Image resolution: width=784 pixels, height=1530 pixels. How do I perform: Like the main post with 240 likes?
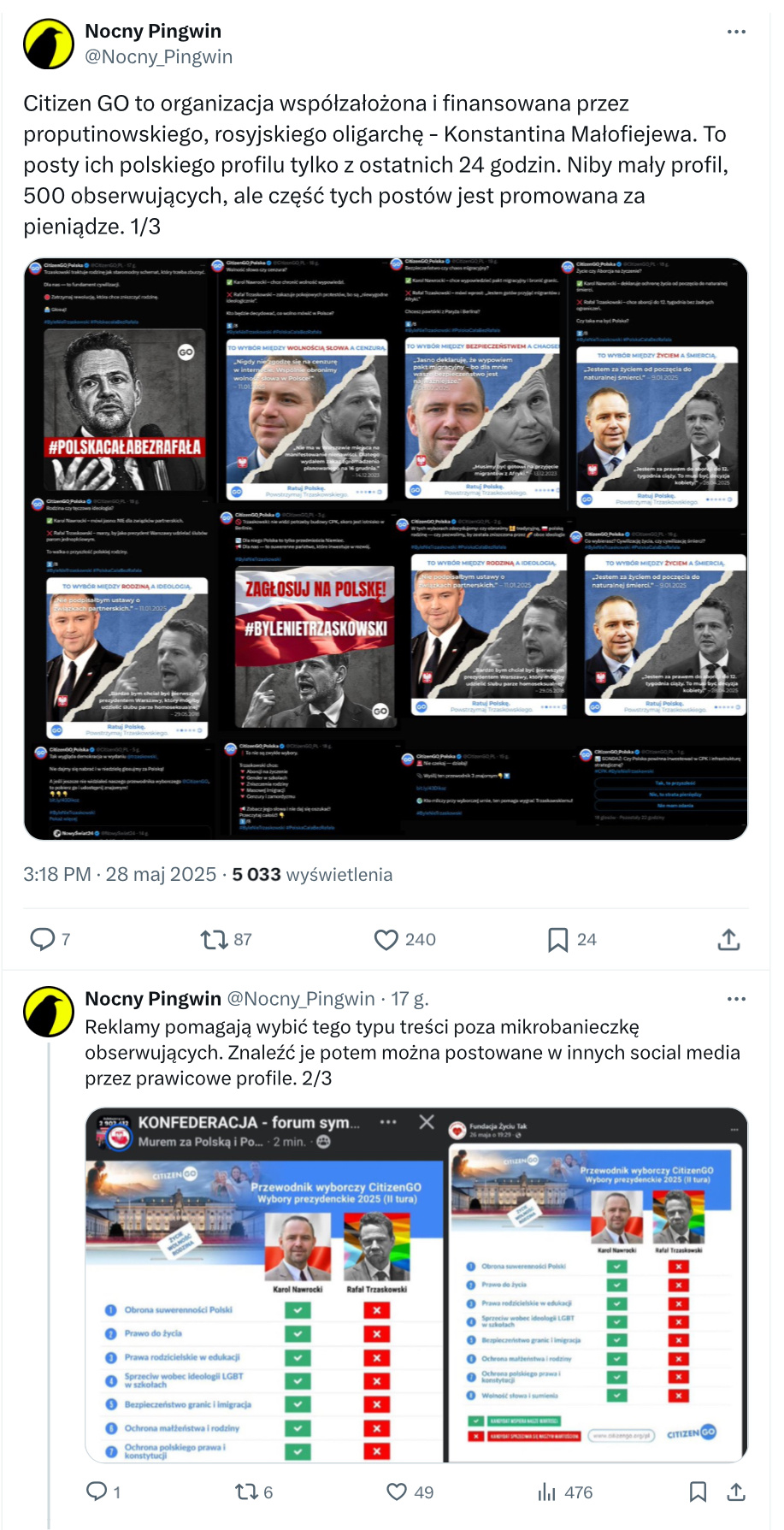pyautogui.click(x=386, y=940)
